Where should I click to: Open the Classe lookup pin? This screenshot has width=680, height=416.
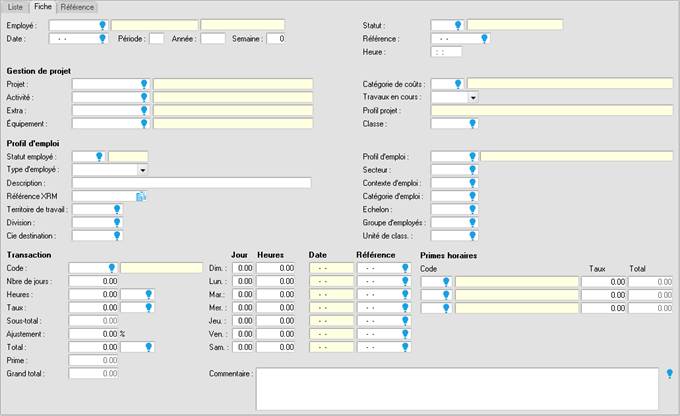point(473,124)
